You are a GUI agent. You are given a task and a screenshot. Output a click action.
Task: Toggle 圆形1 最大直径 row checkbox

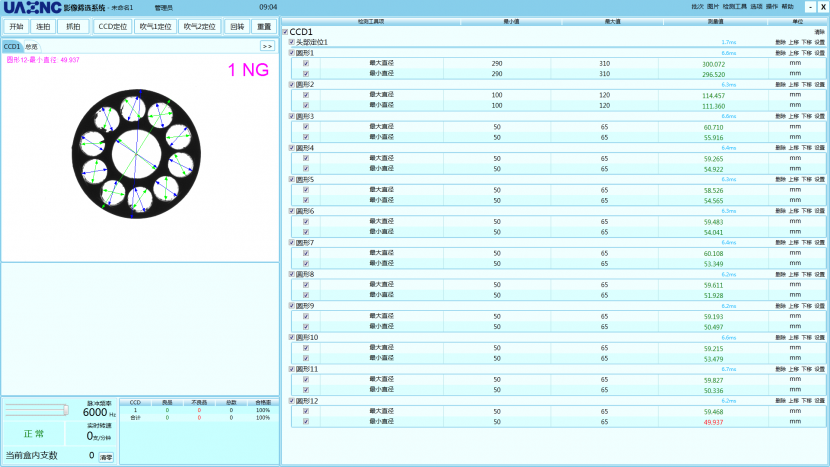[x=306, y=64]
